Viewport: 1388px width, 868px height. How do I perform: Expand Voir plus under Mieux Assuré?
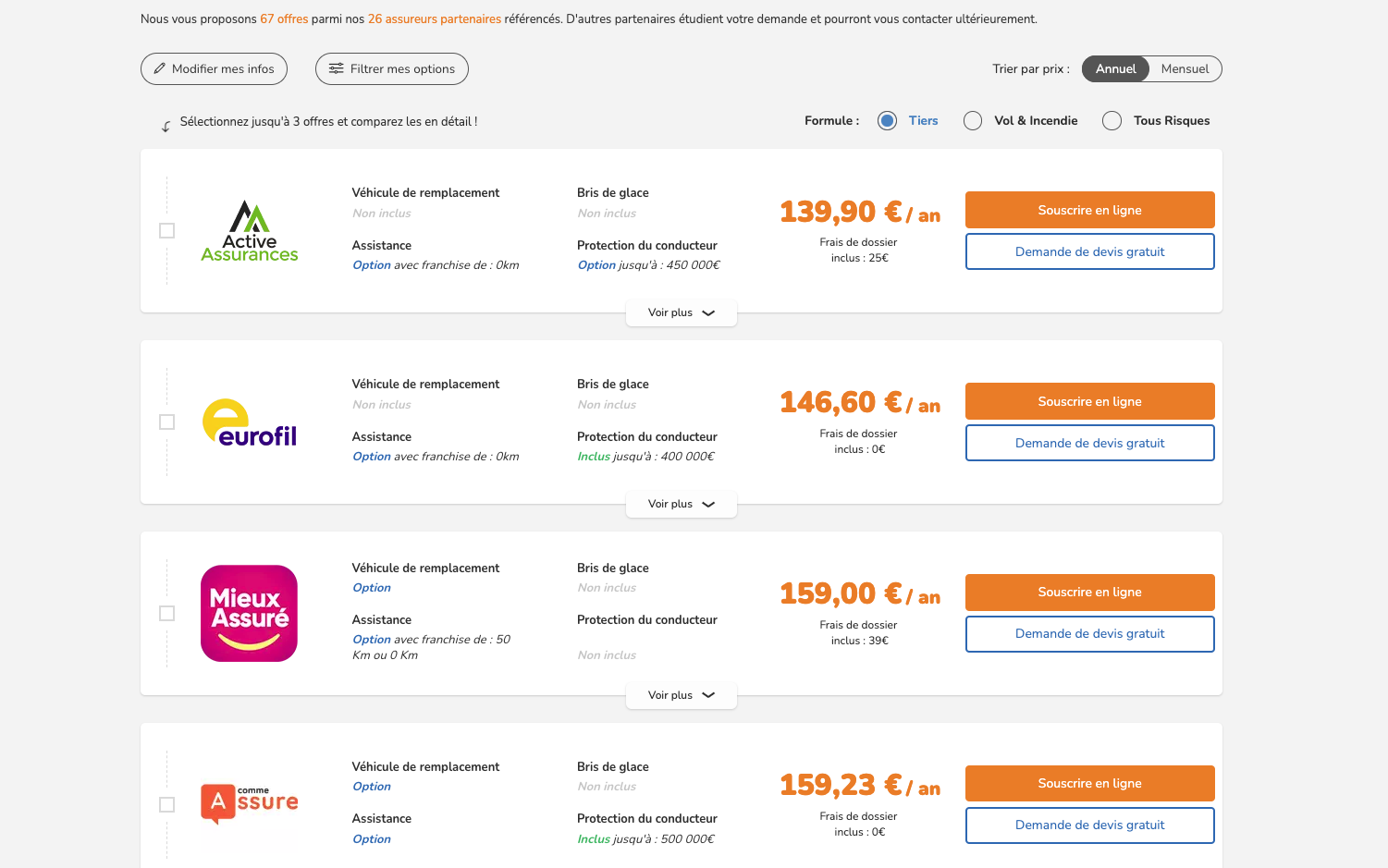click(x=681, y=694)
